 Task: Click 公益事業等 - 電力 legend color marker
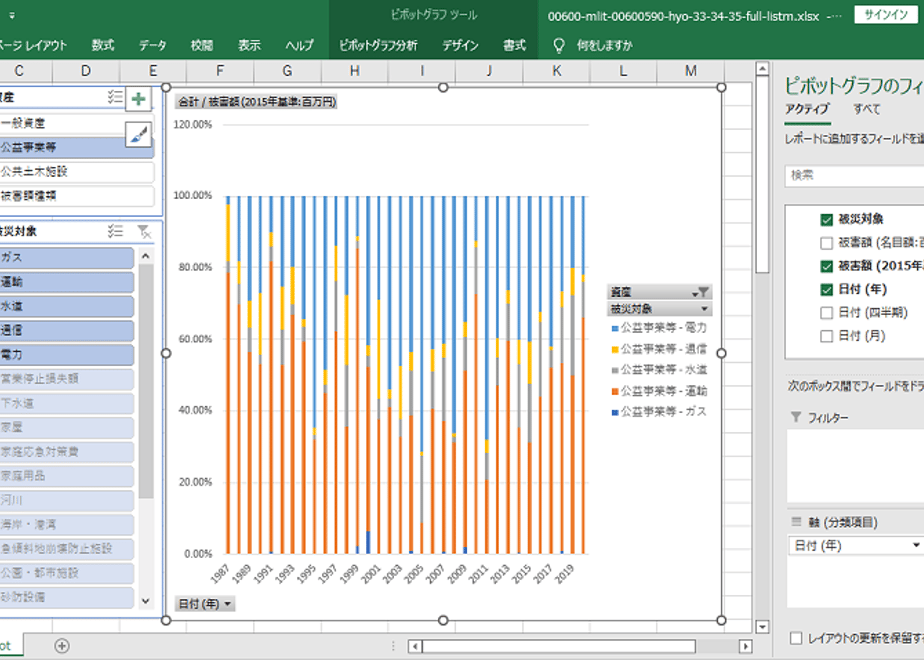[615, 328]
